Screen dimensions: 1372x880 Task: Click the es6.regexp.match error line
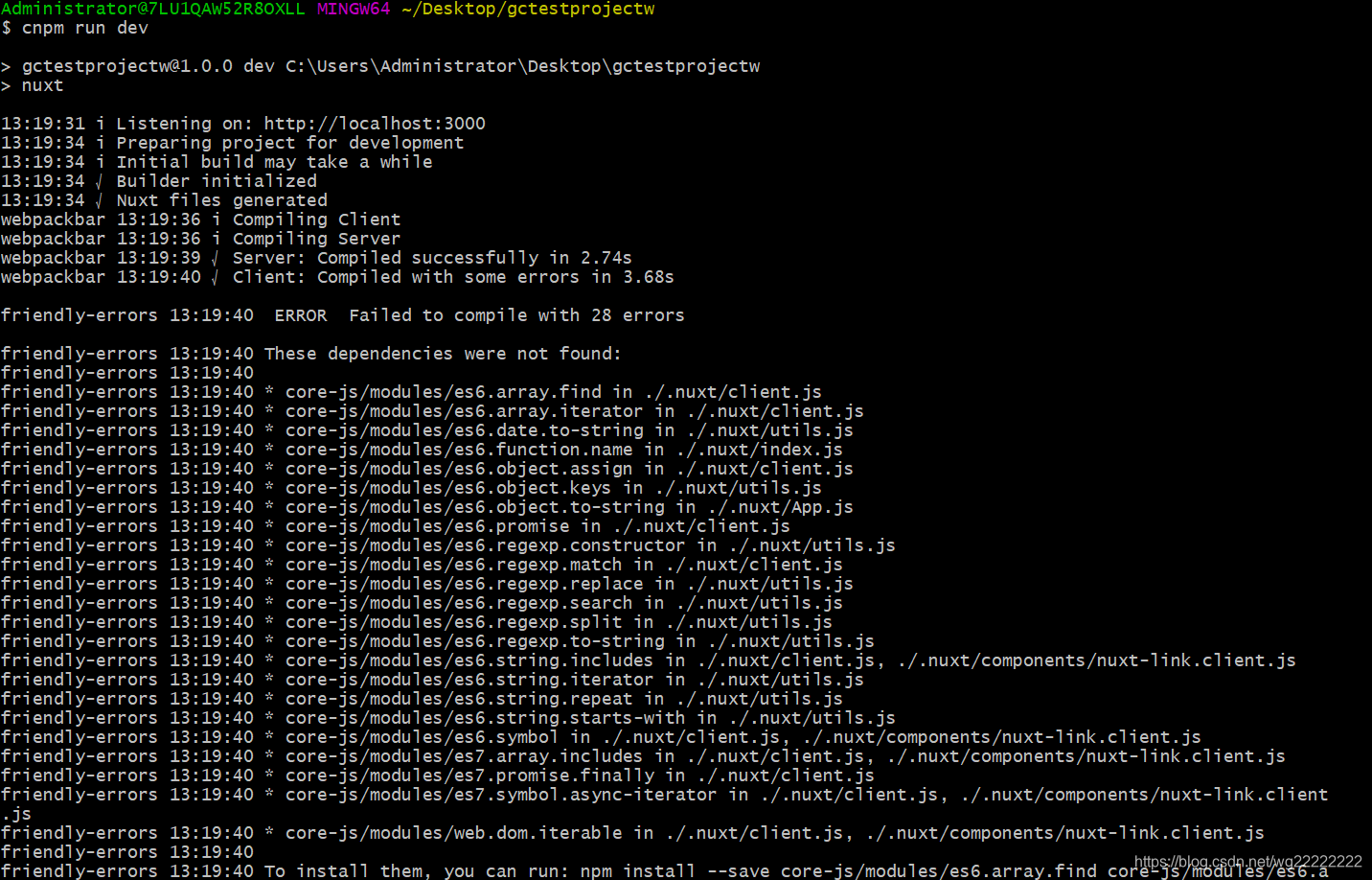tap(422, 565)
